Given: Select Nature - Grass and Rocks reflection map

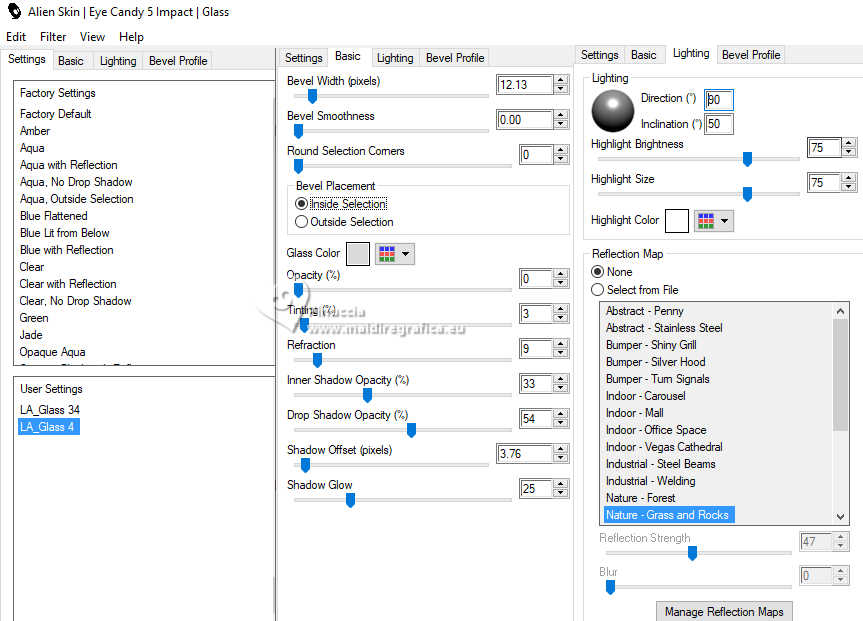Looking at the screenshot, I should pos(669,515).
